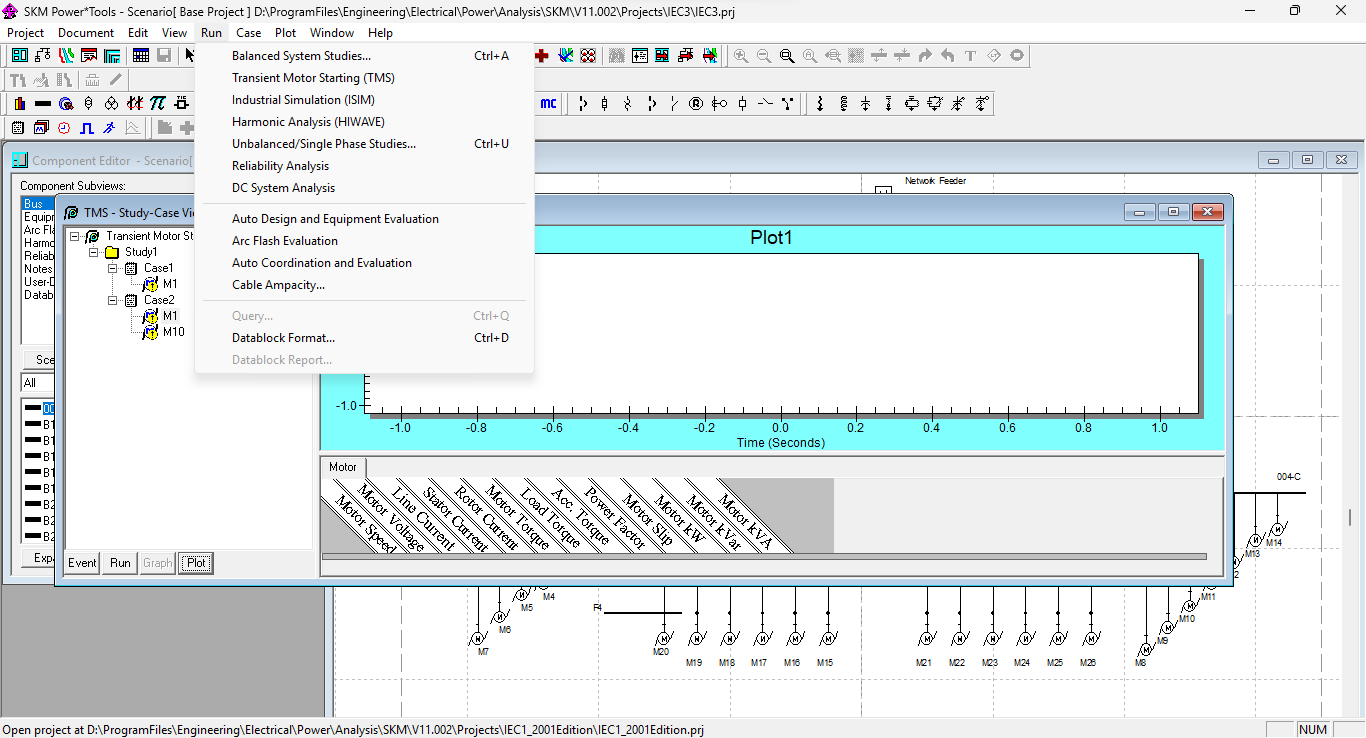Collapse the Case1 tree node
This screenshot has height=738, width=1366.
[113, 268]
